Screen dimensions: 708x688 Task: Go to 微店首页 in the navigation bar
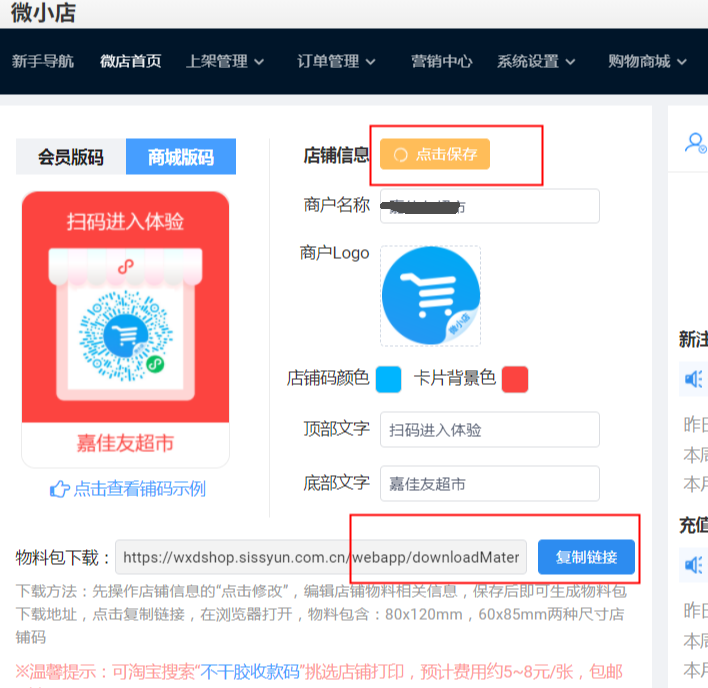(x=130, y=61)
